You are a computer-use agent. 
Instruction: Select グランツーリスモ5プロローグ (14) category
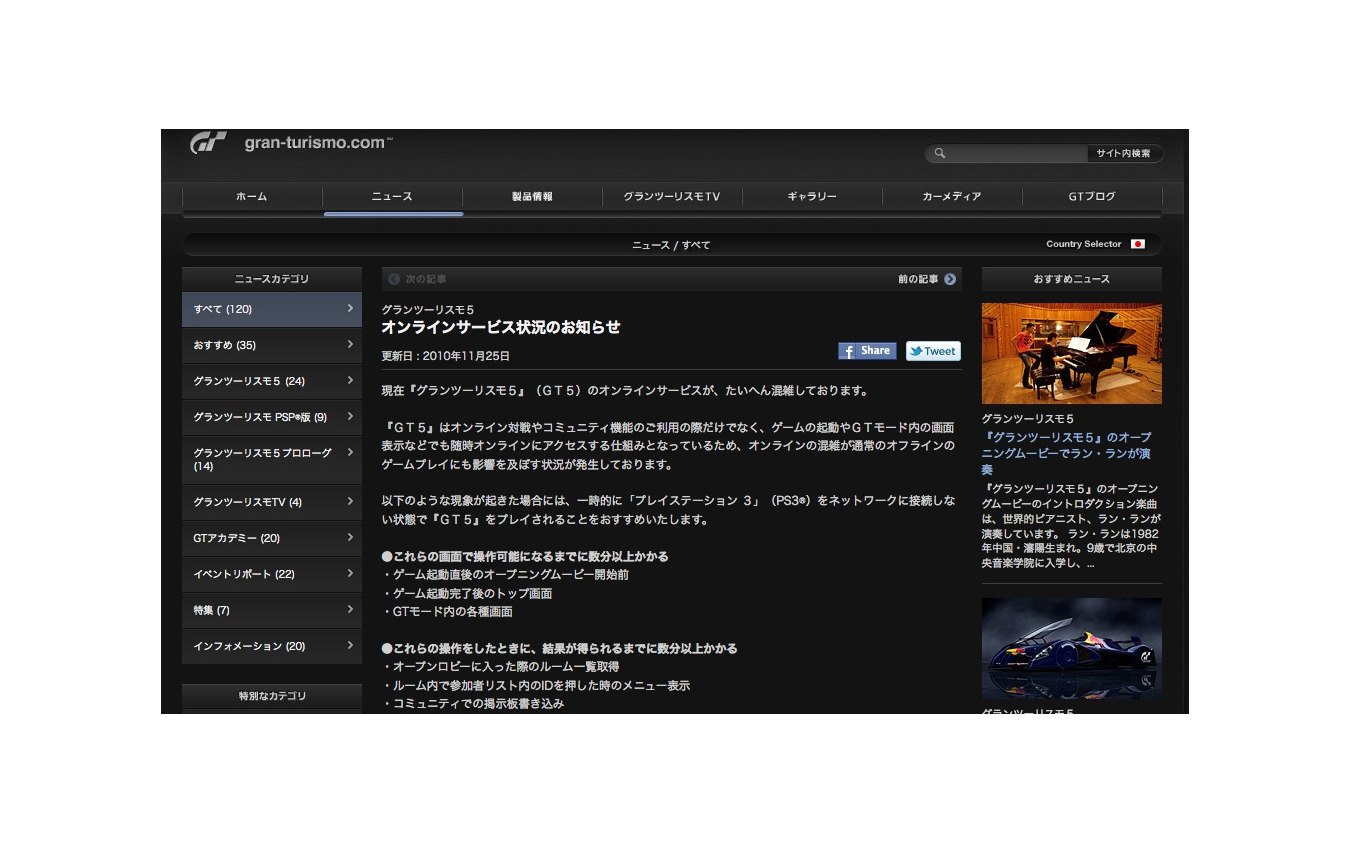tap(272, 460)
